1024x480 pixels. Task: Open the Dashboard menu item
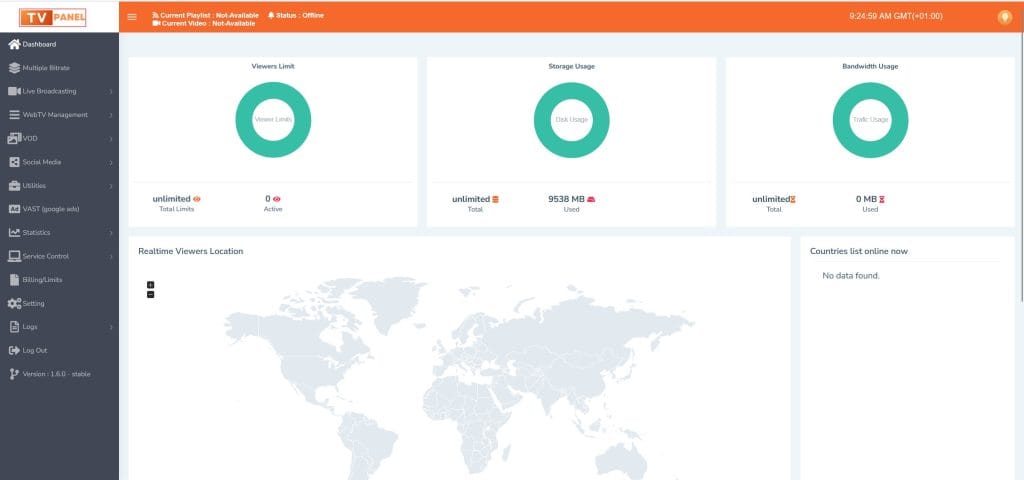tap(59, 44)
